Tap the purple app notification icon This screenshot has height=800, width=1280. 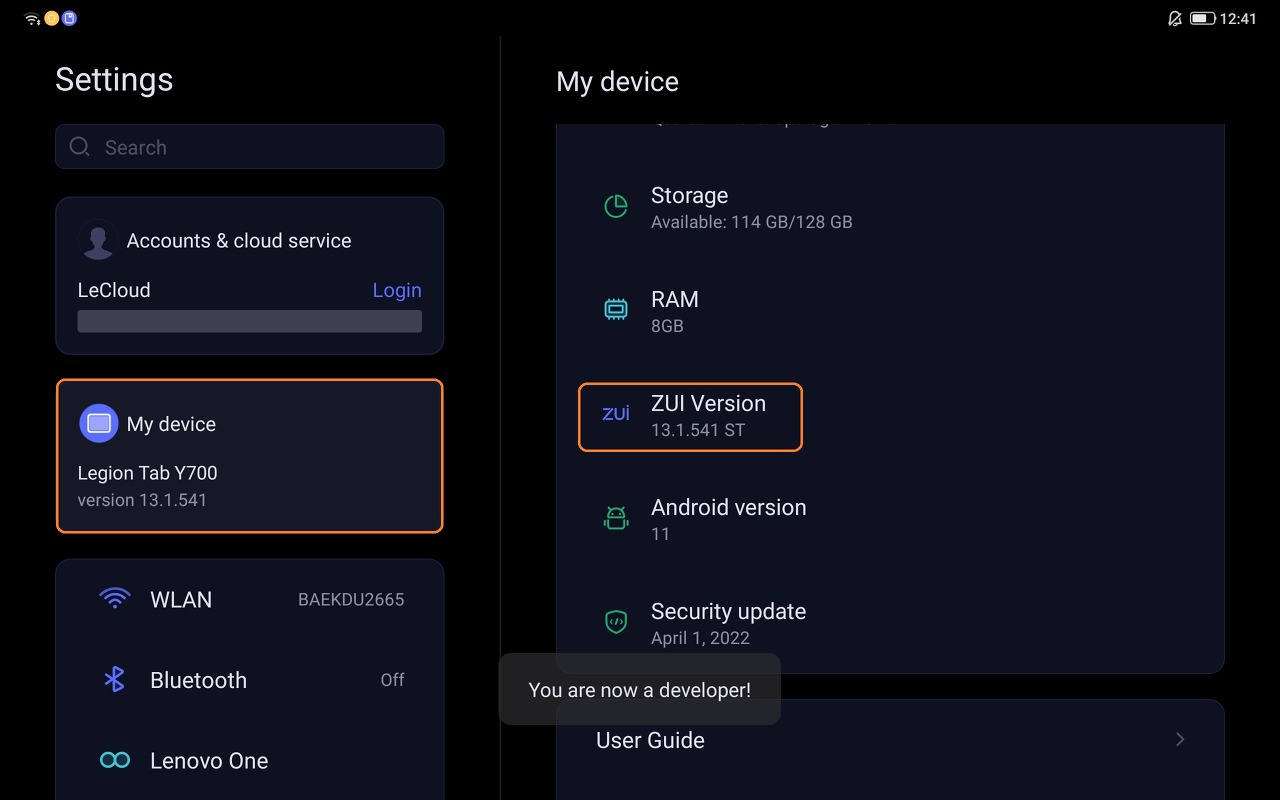click(x=69, y=18)
